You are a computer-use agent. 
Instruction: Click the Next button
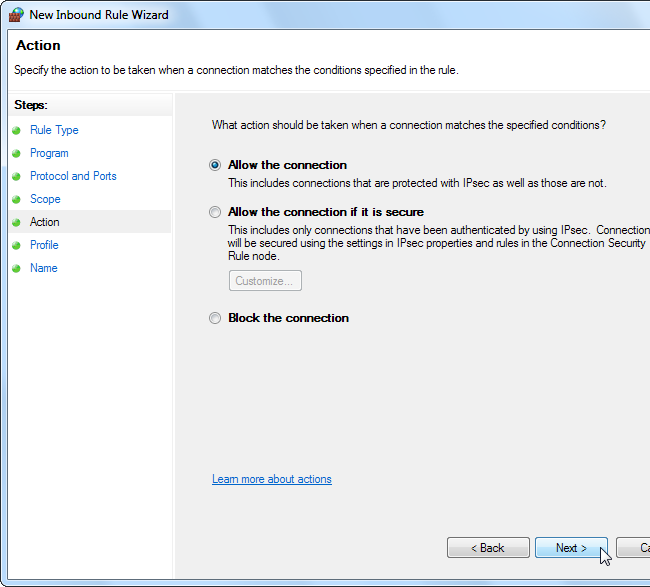(x=571, y=548)
